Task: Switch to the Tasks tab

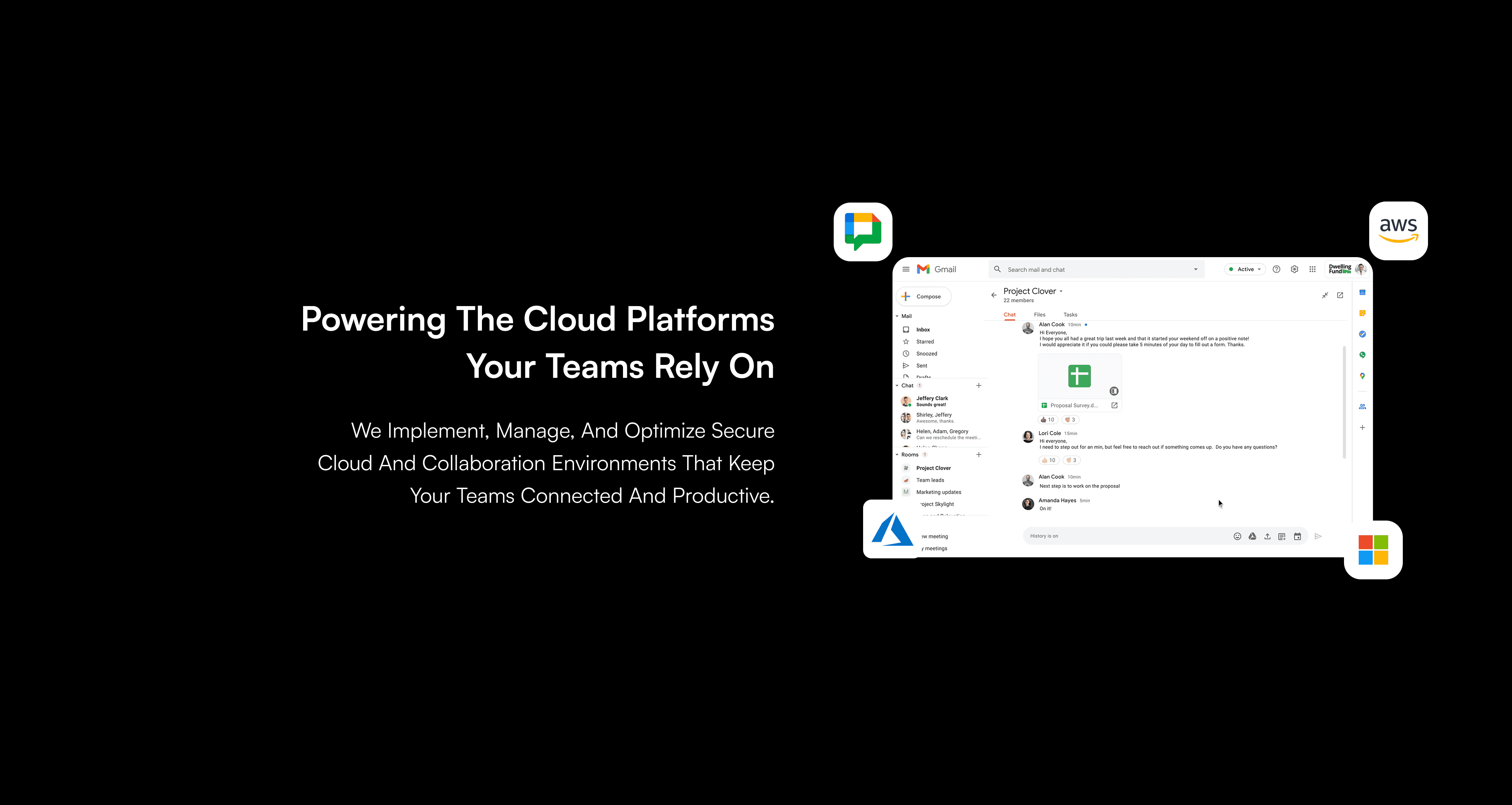Action: tap(1070, 315)
